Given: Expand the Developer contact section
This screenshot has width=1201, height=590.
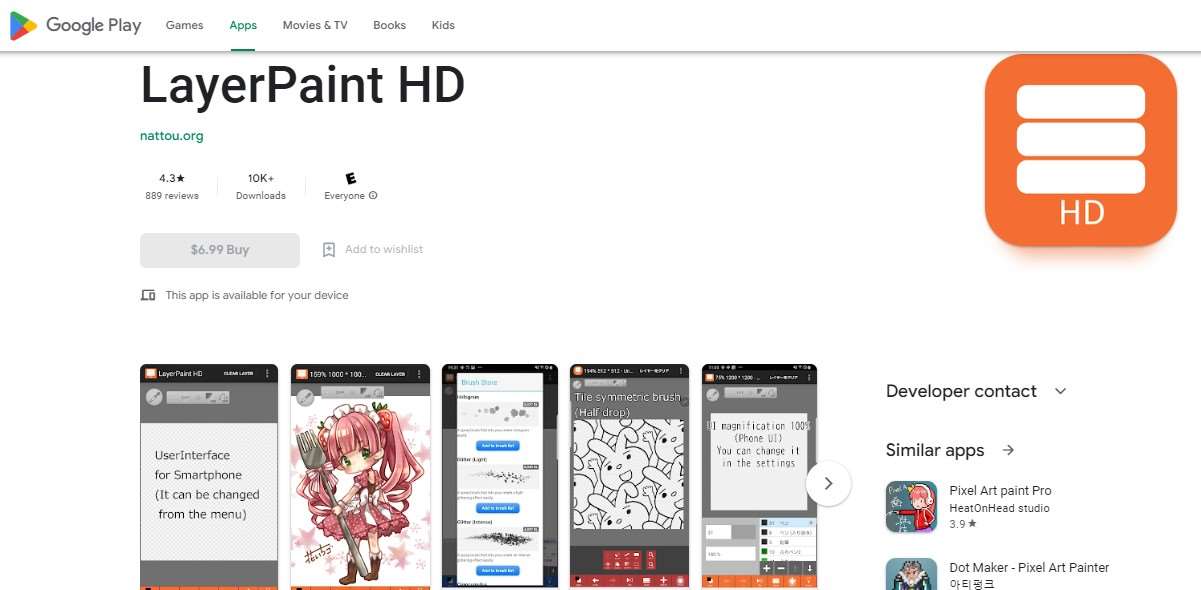Looking at the screenshot, I should click(1061, 391).
